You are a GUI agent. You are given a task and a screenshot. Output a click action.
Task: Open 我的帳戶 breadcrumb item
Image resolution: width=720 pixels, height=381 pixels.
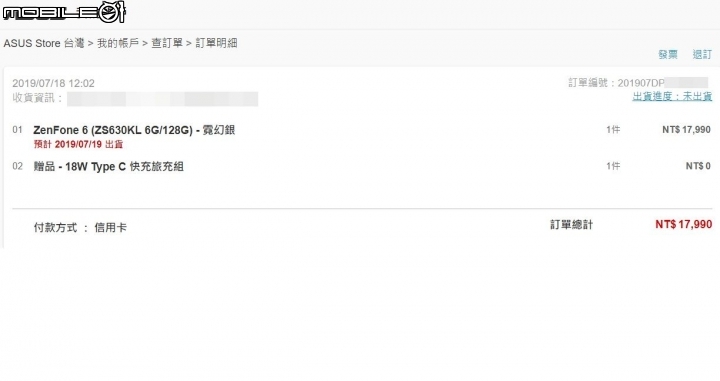(118, 43)
